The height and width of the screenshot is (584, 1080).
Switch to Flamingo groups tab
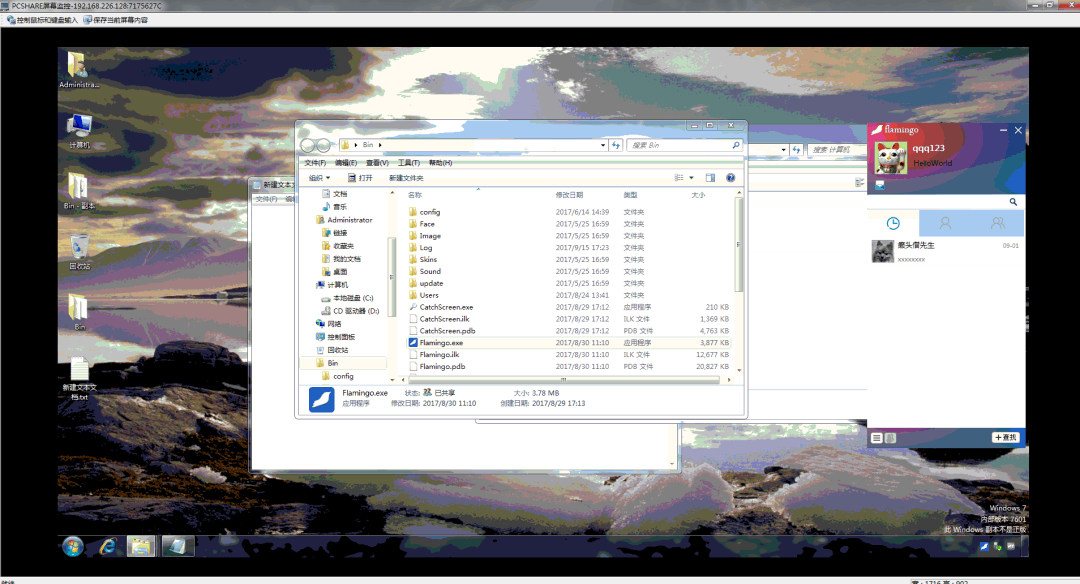pos(997,223)
